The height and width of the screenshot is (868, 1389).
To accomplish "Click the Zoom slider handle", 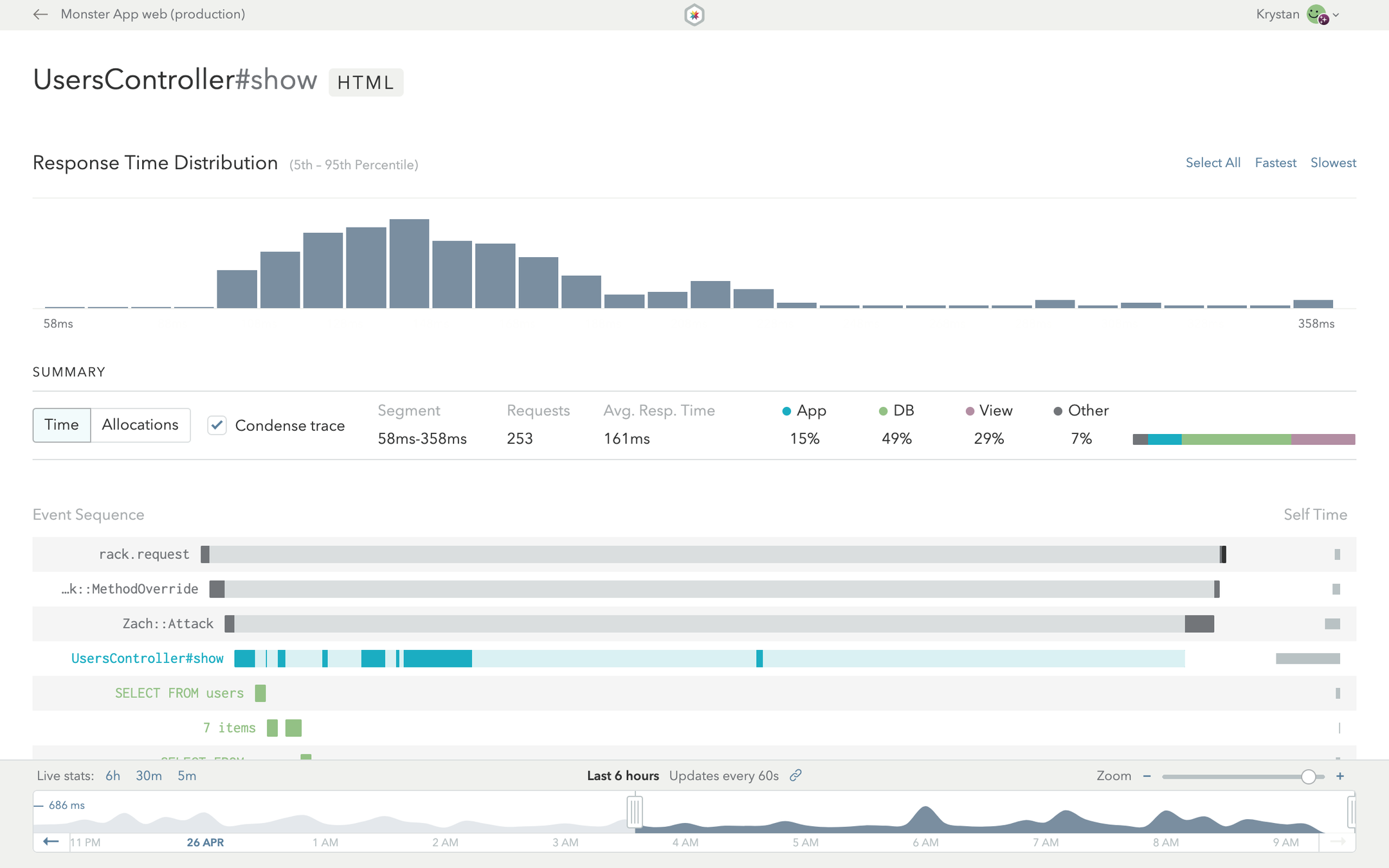I will pos(1308,776).
